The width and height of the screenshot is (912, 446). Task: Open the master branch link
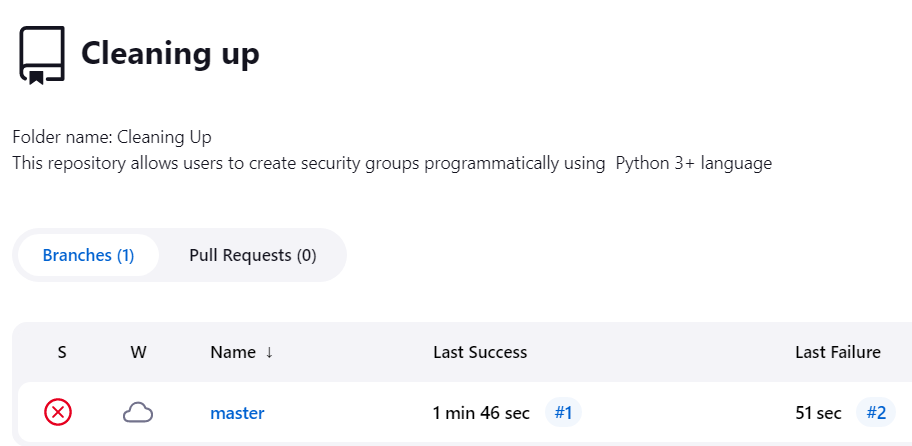tap(237, 412)
